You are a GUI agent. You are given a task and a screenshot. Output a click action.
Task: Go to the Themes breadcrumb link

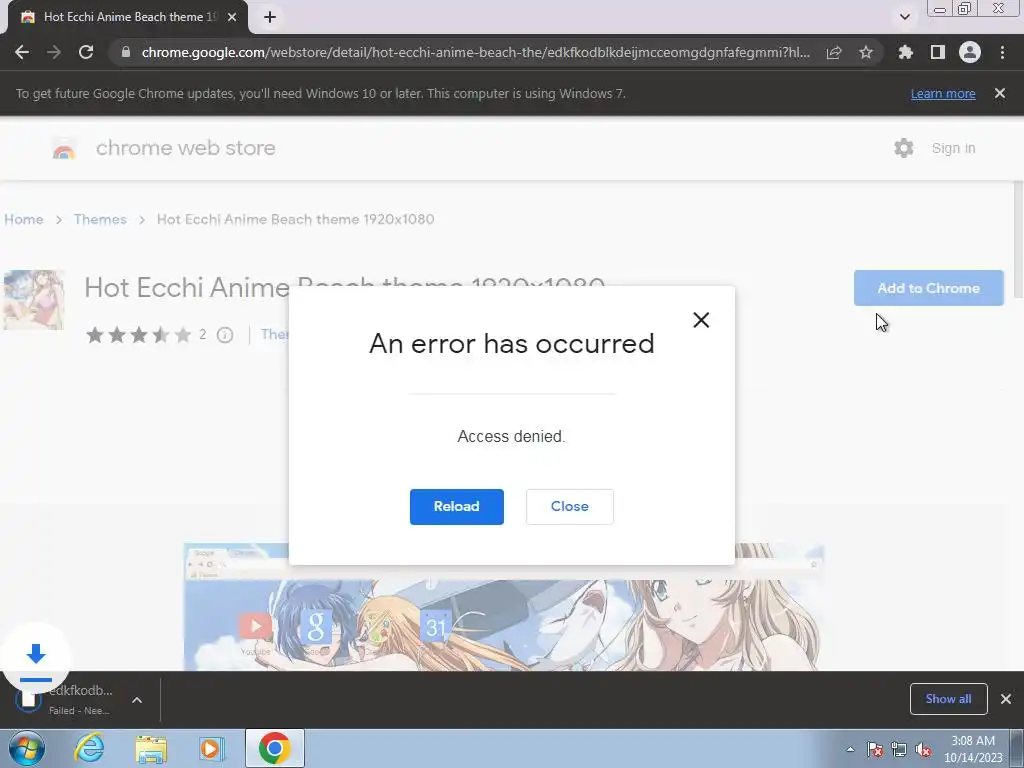point(100,219)
